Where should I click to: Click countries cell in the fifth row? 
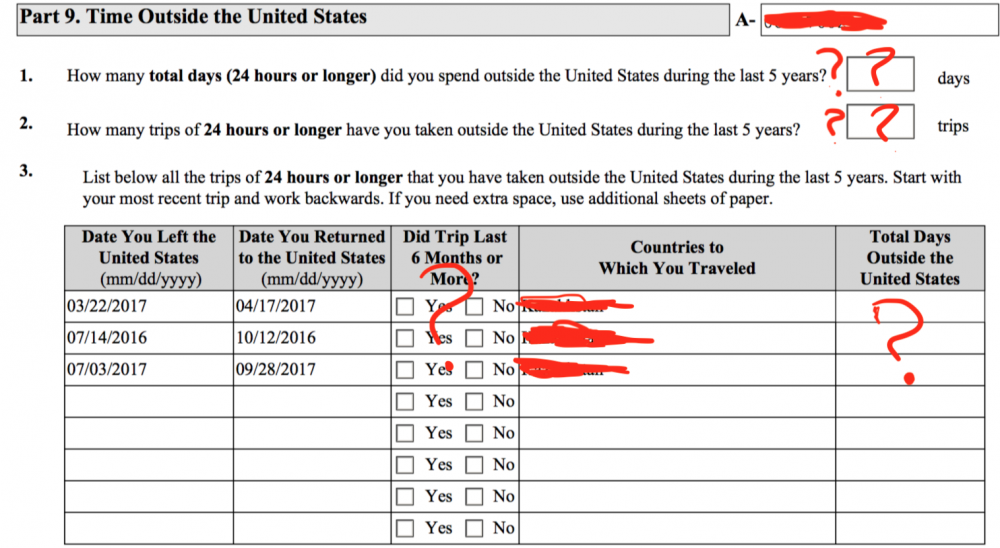click(677, 433)
